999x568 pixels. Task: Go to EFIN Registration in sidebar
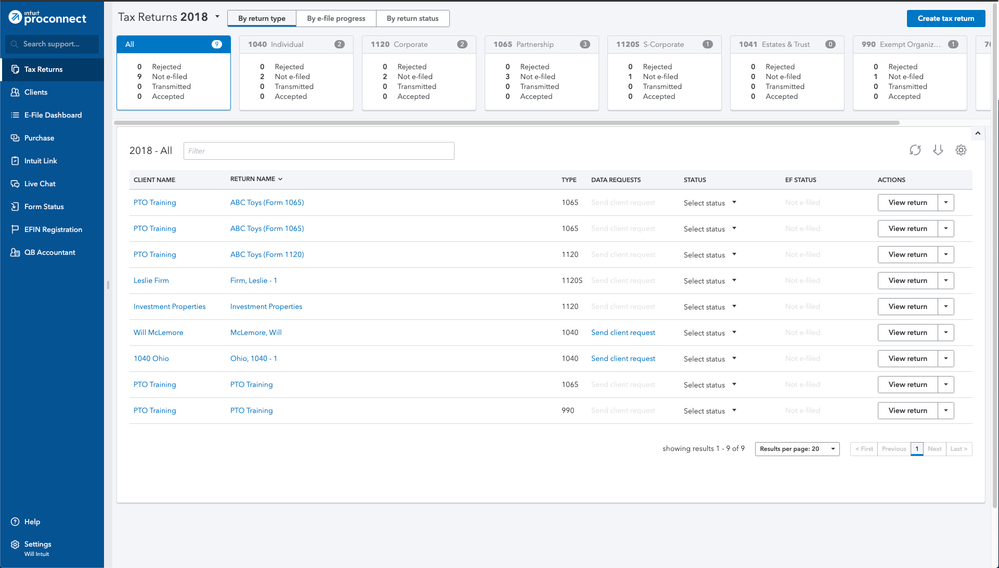52,230
